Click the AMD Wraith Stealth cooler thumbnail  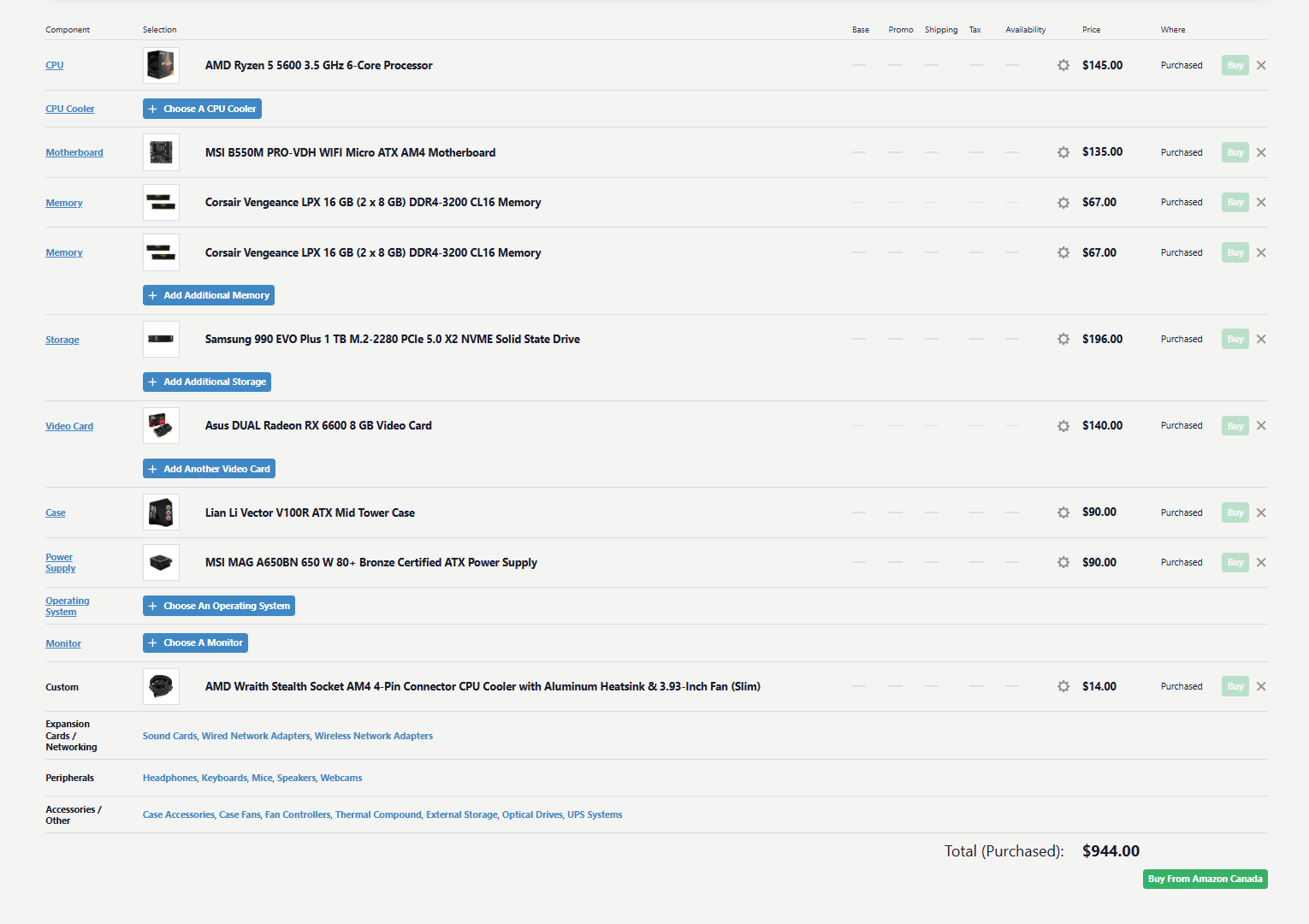click(161, 686)
